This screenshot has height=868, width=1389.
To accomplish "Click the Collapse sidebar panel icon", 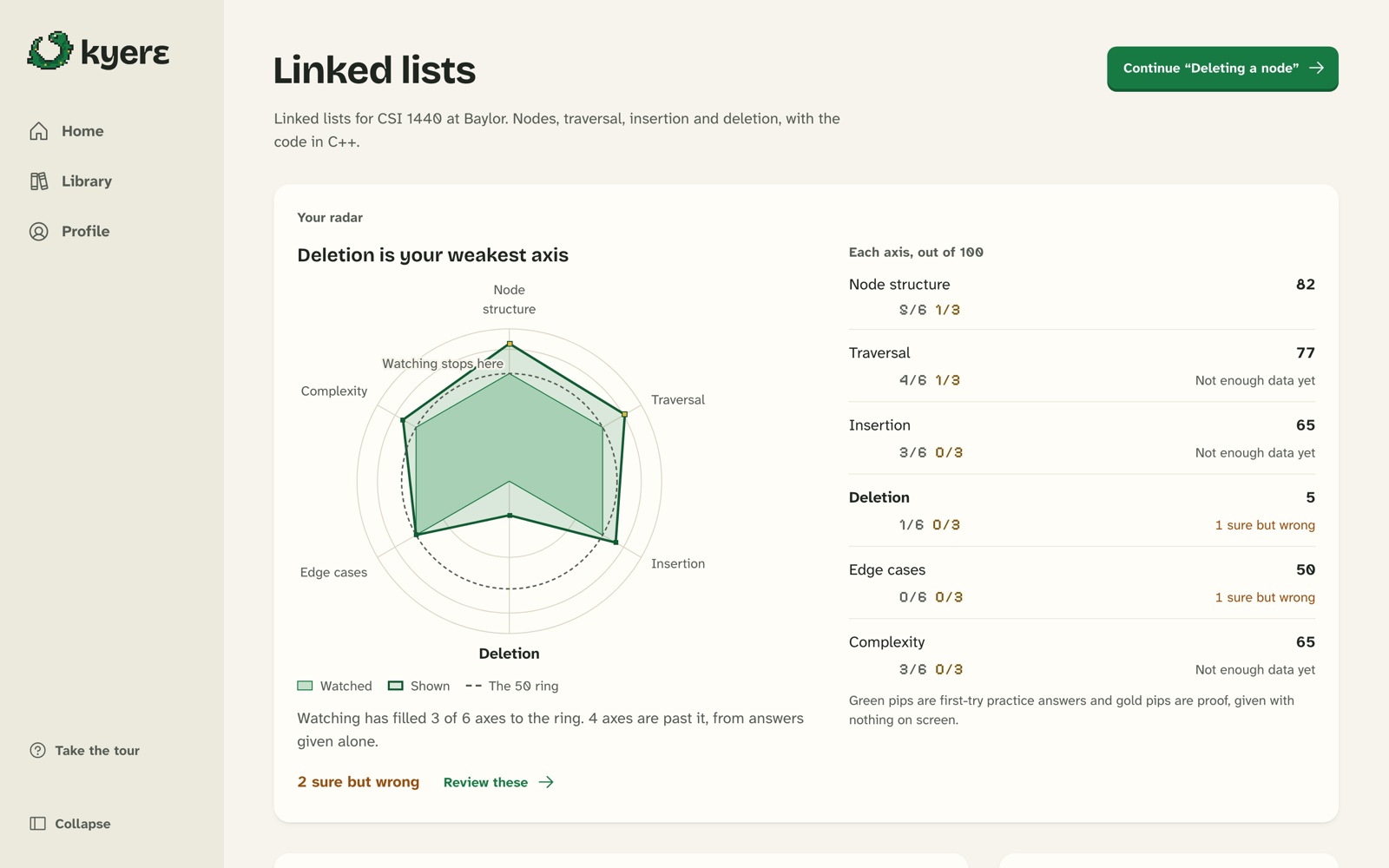I will pos(38,824).
